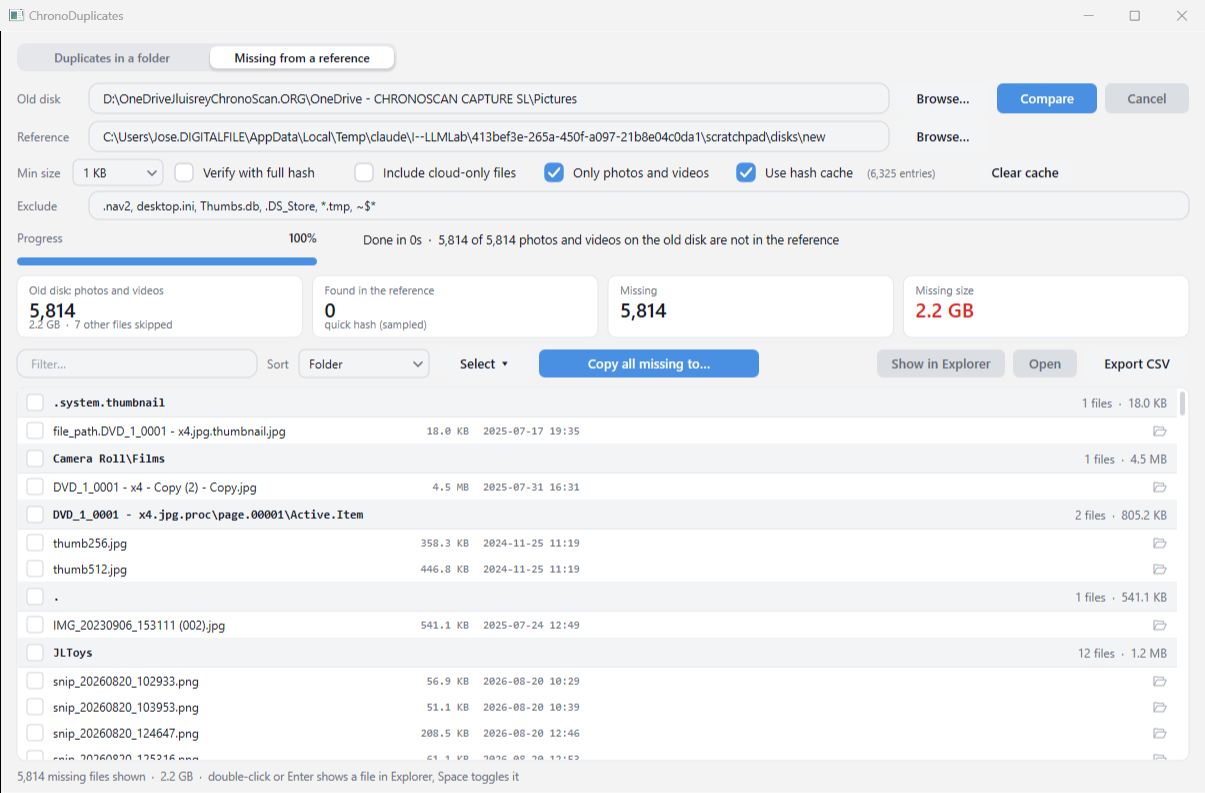Screen dimensions: 1205x793
Task: Click the Old disk 5,814 photos card
Action: (x=160, y=306)
